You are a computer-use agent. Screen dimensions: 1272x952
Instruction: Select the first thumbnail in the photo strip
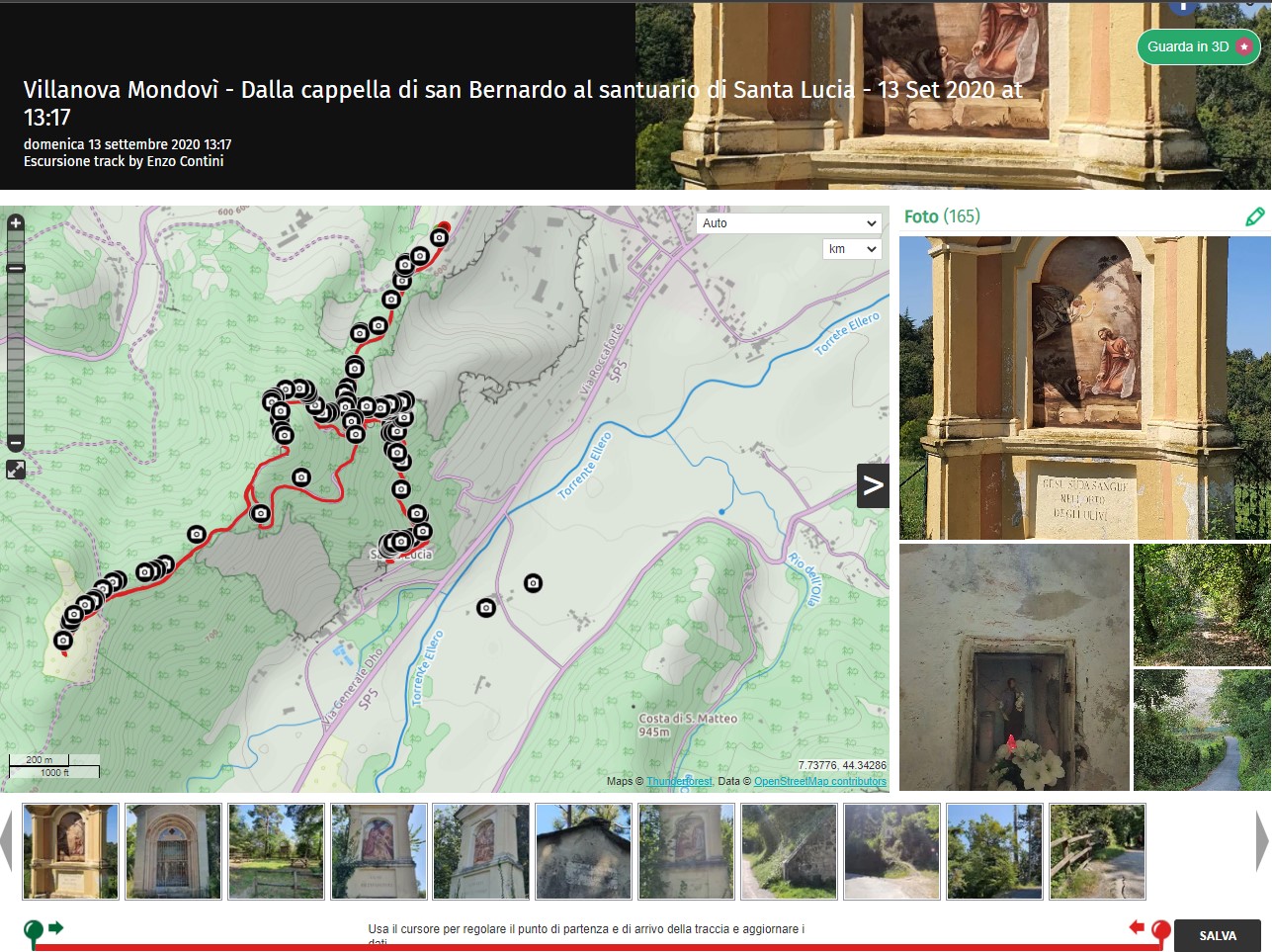coord(70,851)
